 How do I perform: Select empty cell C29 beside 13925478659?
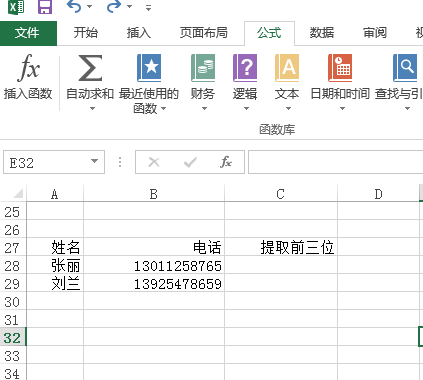pyautogui.click(x=281, y=283)
